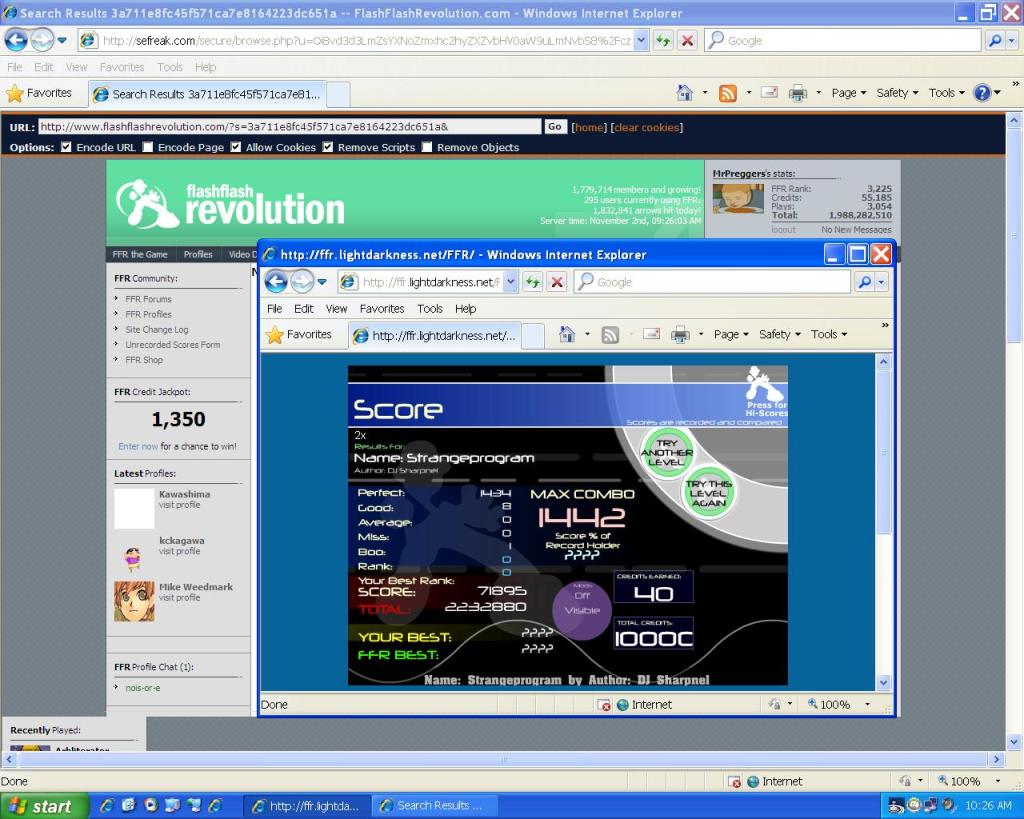Viewport: 1024px width, 819px height.
Task: Click Google search box in popup window
Action: [x=713, y=282]
